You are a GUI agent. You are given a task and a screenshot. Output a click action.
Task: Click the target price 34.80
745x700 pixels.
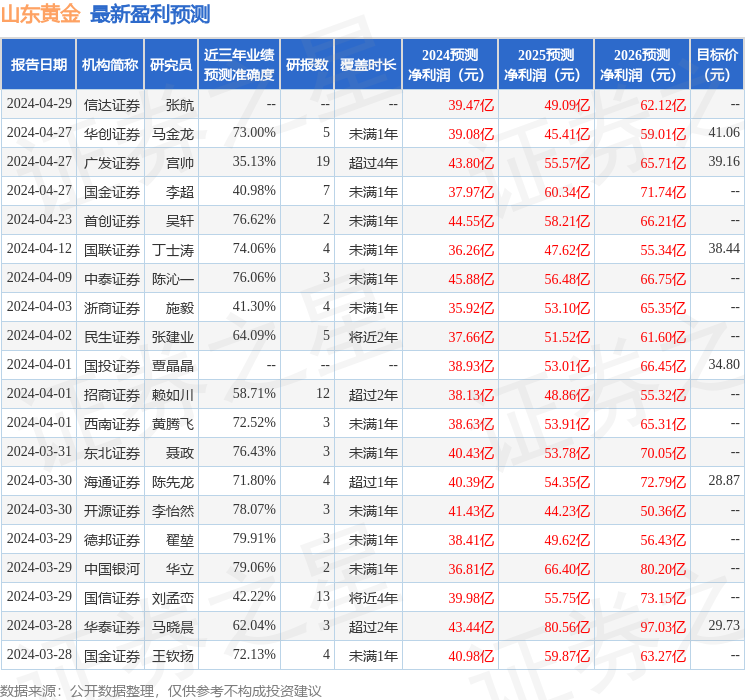(724, 364)
